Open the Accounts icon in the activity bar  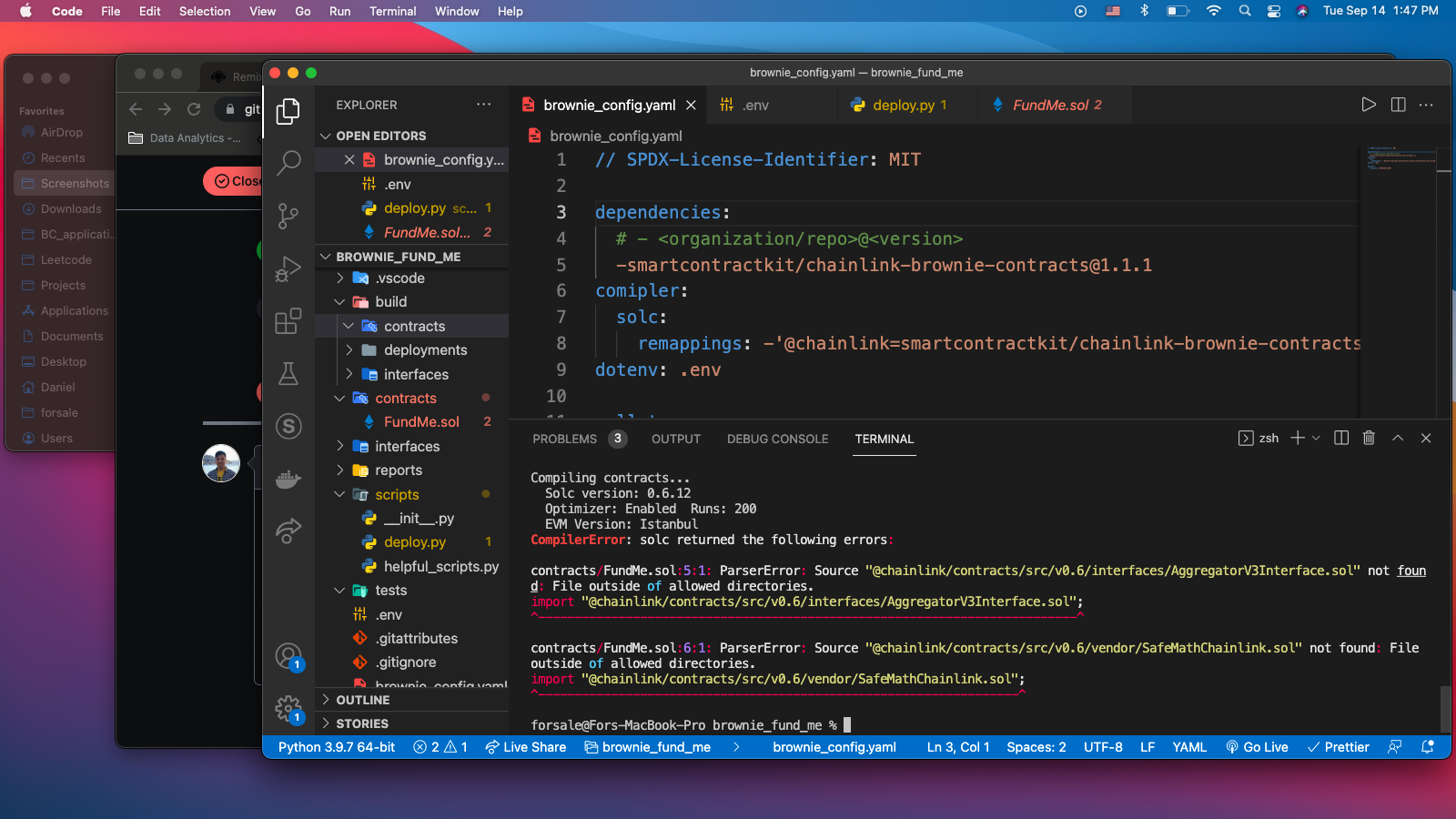click(288, 654)
